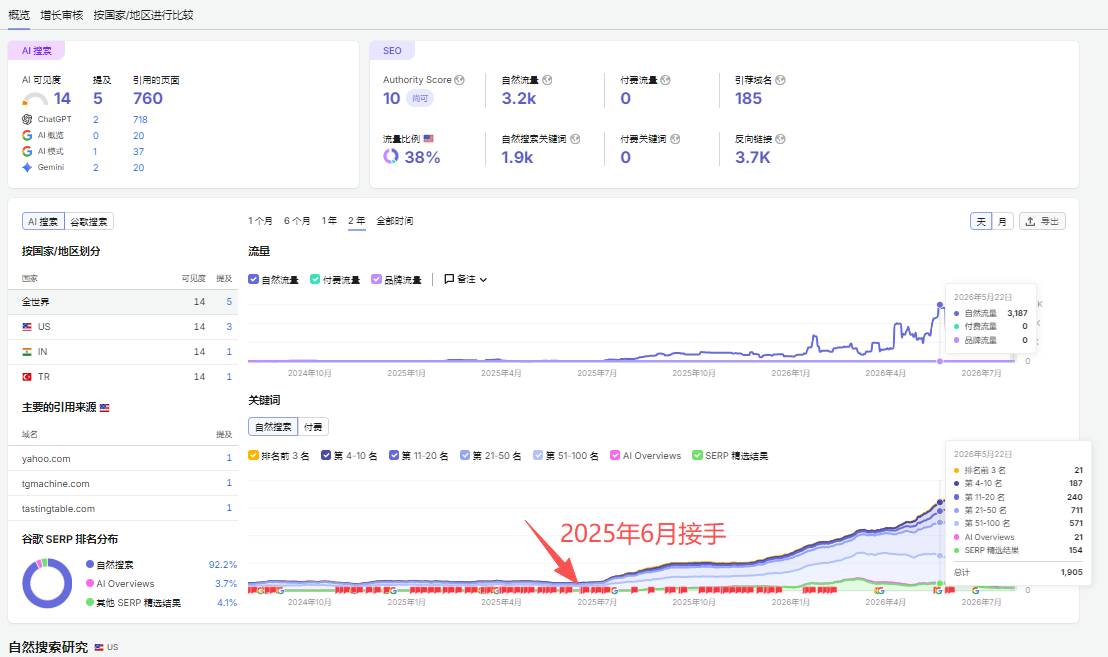Click the Google icon beside AI 概览

pyautogui.click(x=27, y=135)
